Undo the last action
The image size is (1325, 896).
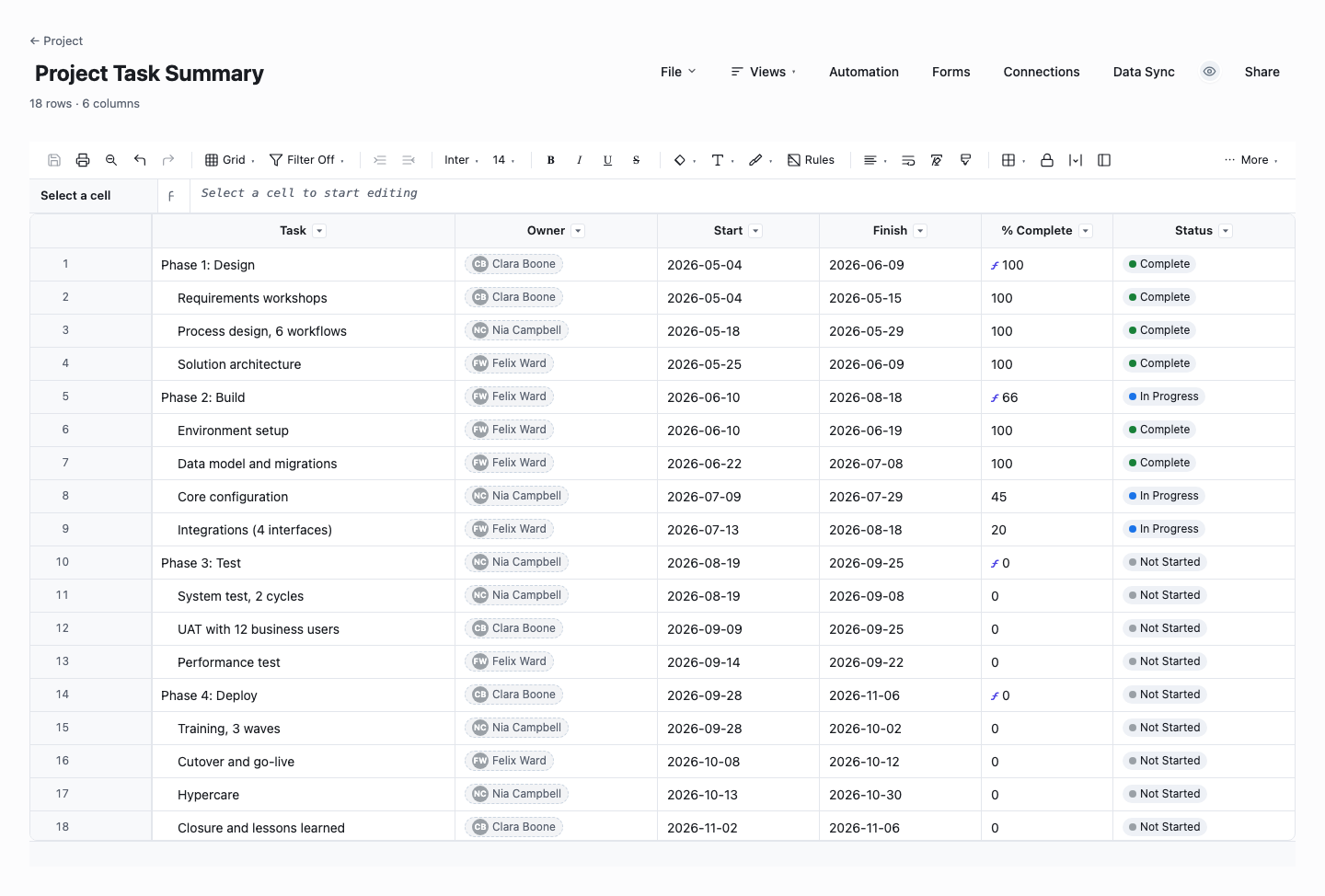(140, 160)
